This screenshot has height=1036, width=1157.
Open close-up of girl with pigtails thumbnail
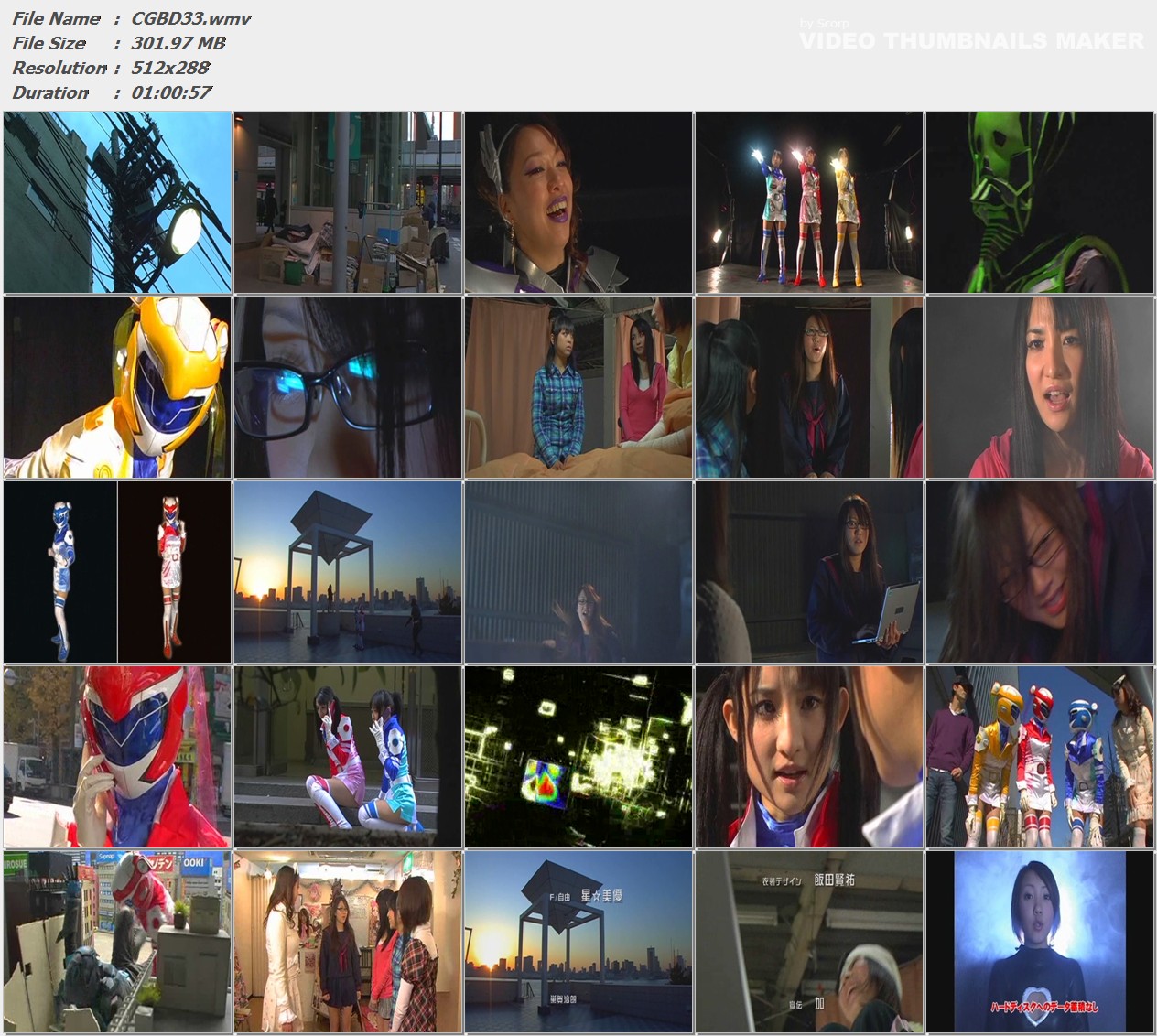[809, 757]
